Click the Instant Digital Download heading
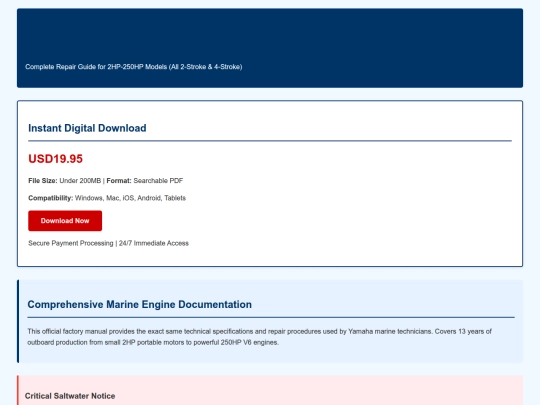540x405 pixels. [x=87, y=128]
